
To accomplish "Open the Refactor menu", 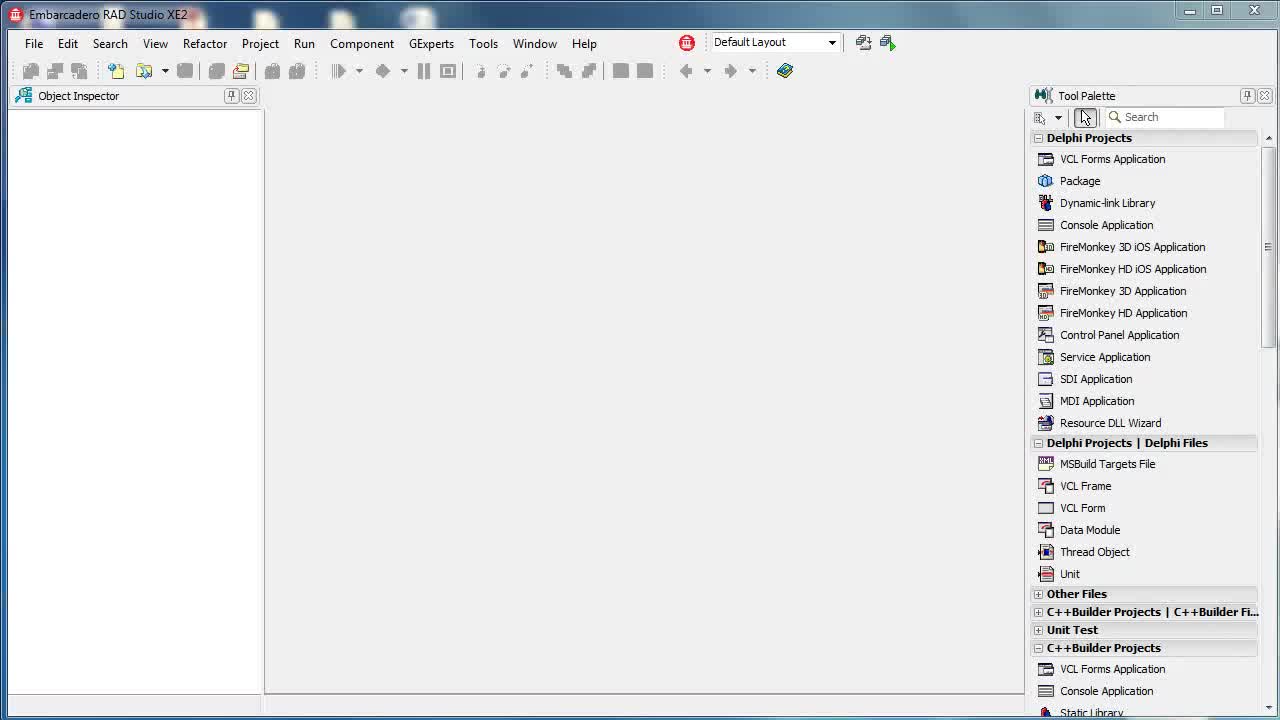I will coord(205,44).
